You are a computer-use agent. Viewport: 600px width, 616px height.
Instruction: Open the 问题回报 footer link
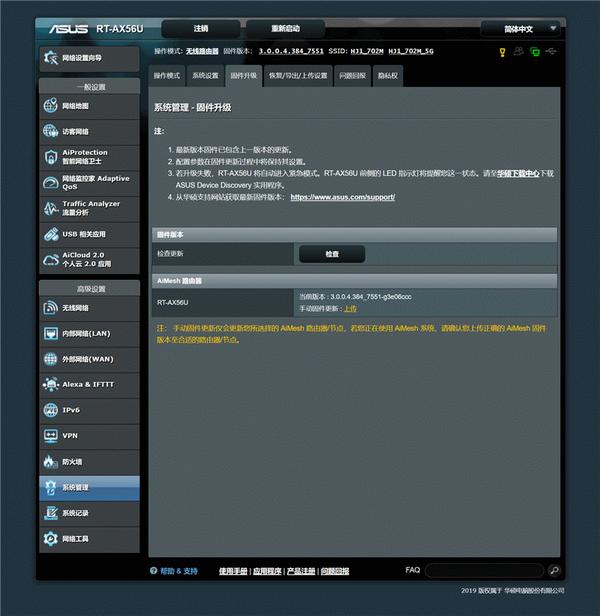(335, 571)
